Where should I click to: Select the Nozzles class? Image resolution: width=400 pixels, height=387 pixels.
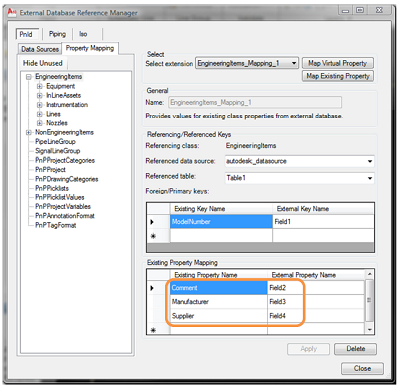click(x=57, y=123)
